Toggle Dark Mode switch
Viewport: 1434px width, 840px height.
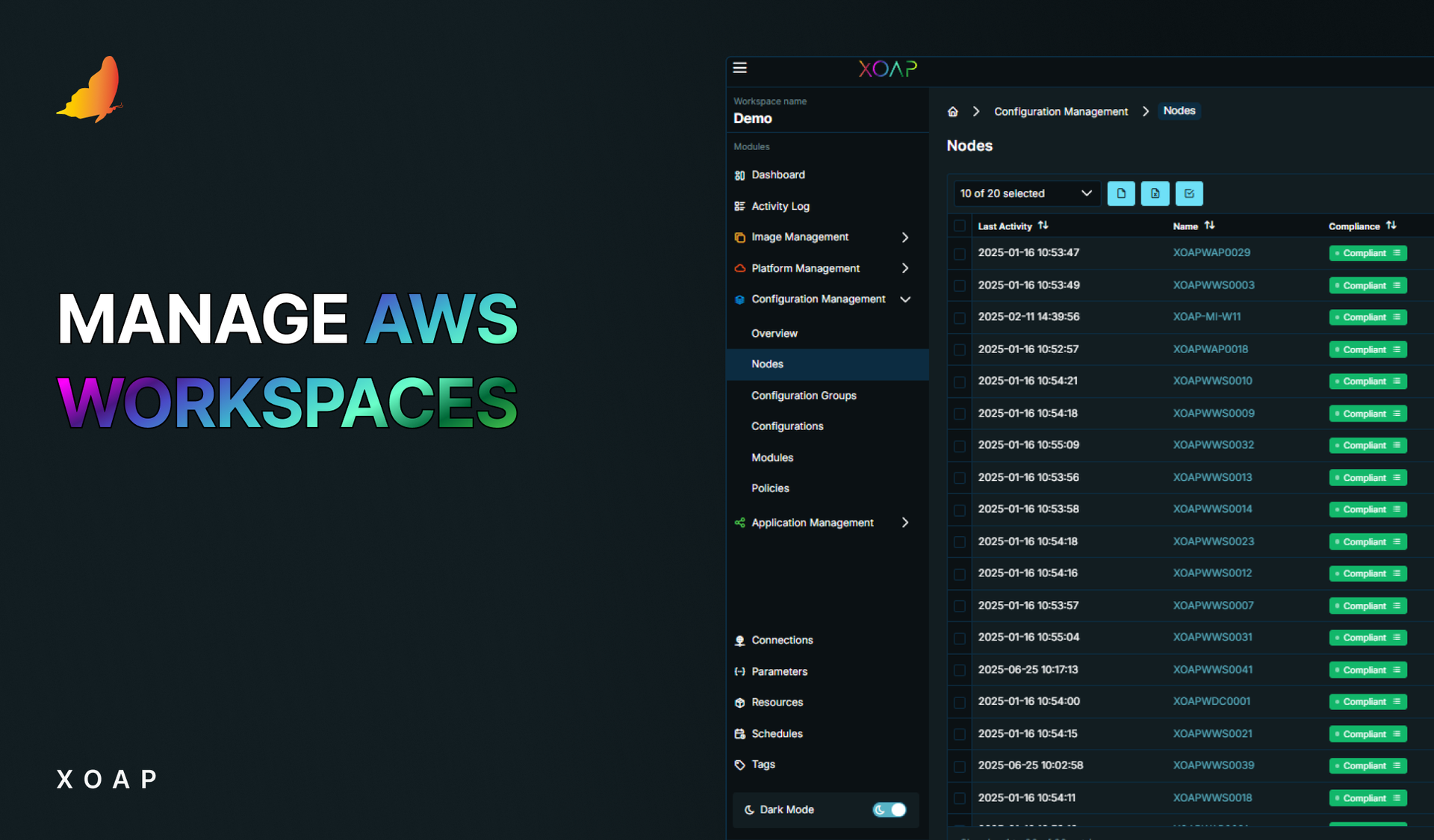click(x=889, y=809)
